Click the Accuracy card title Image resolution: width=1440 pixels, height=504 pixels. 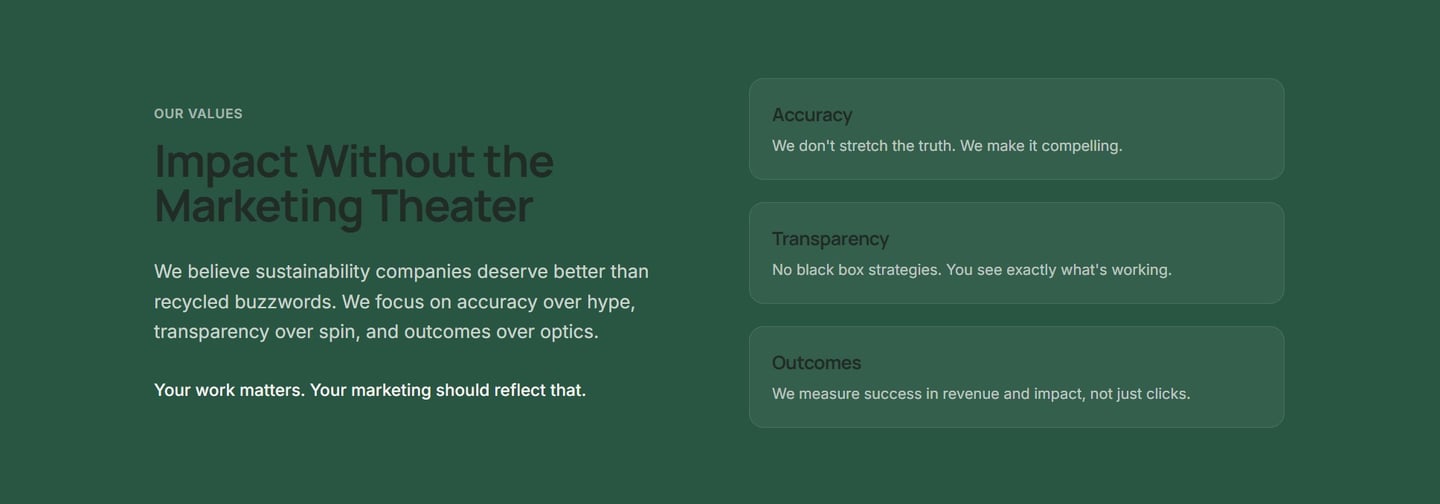pos(812,115)
